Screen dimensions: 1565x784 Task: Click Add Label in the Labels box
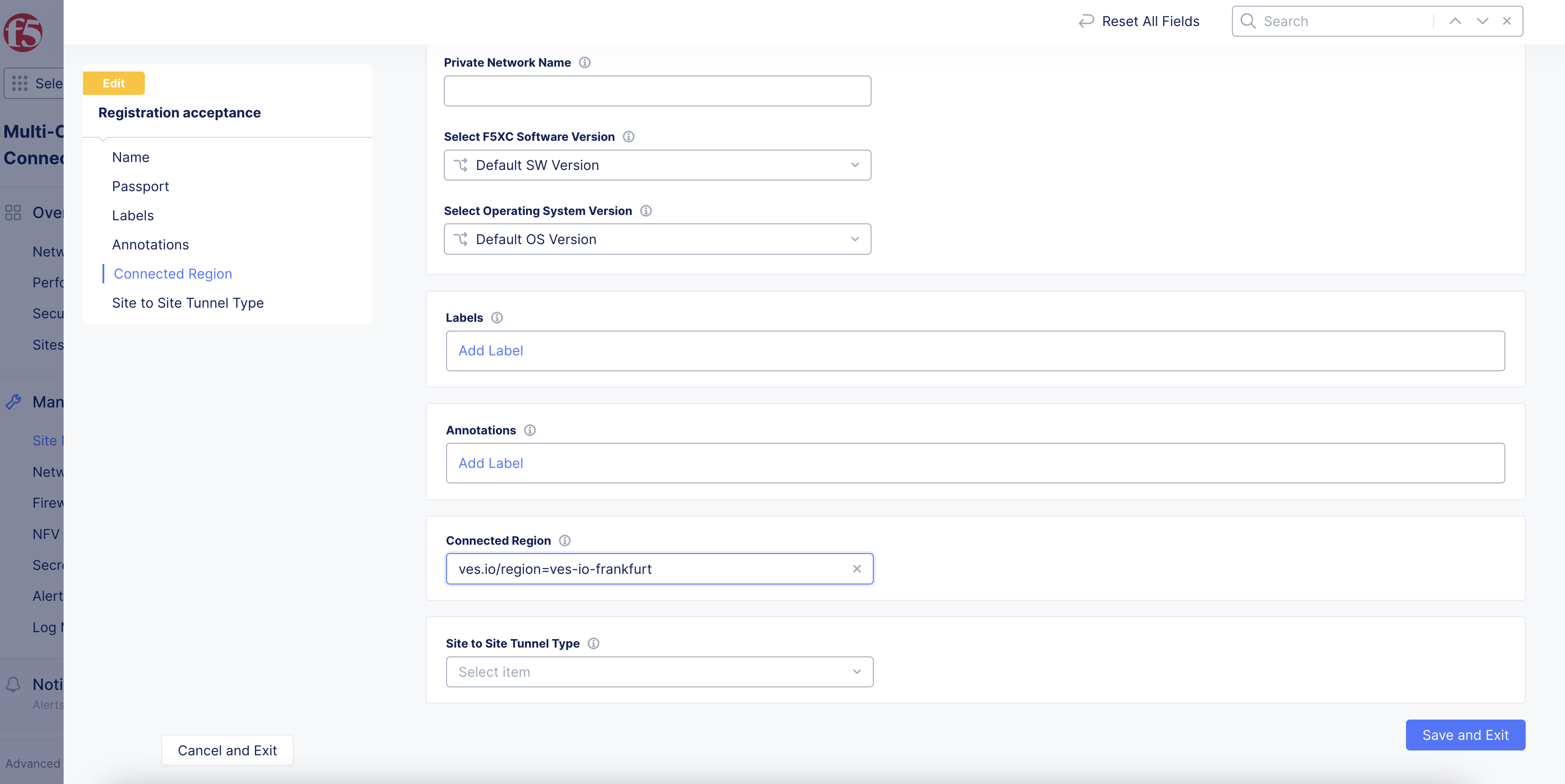click(490, 351)
